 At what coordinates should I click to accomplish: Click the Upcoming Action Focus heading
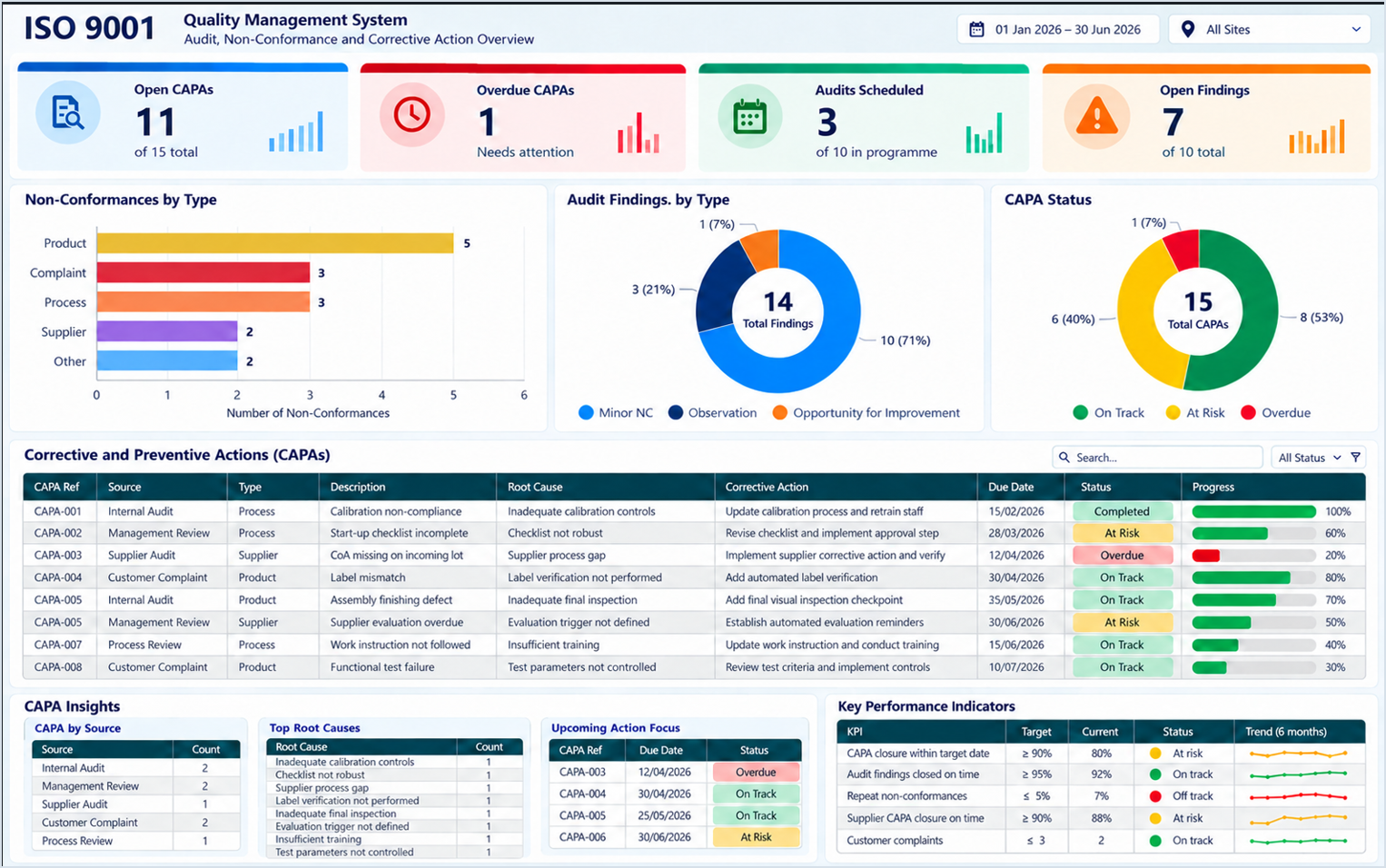[616, 728]
